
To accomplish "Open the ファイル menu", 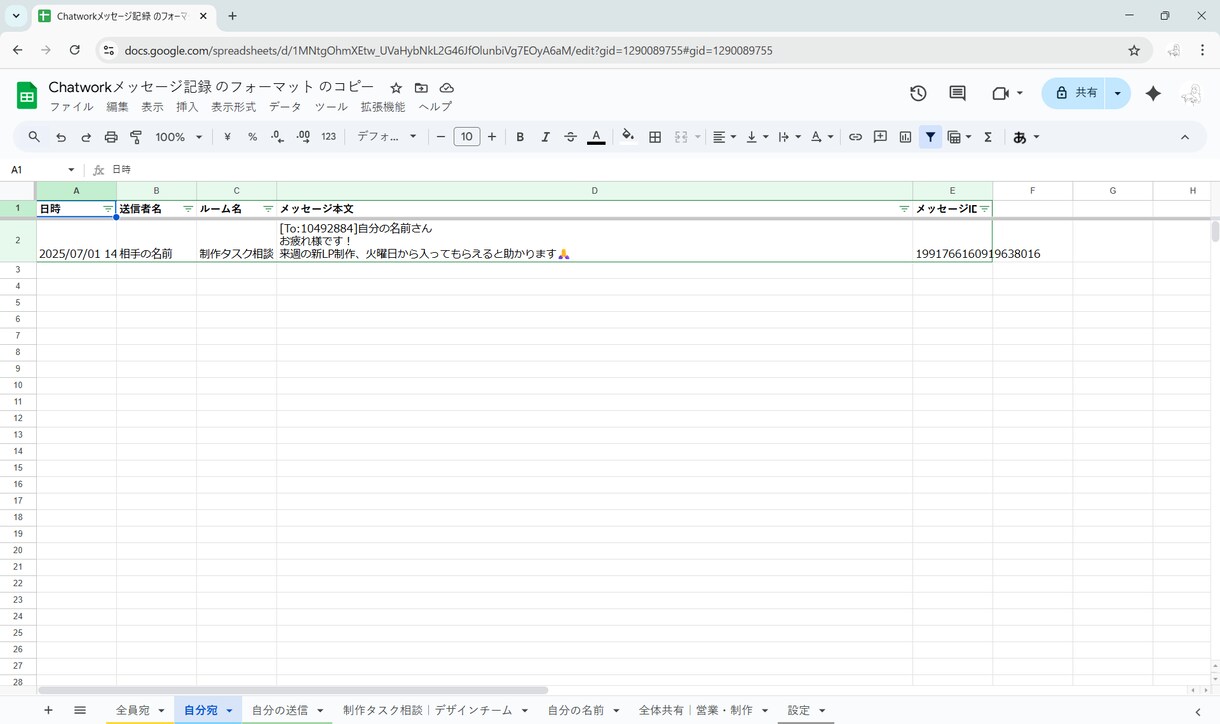I will [x=71, y=107].
